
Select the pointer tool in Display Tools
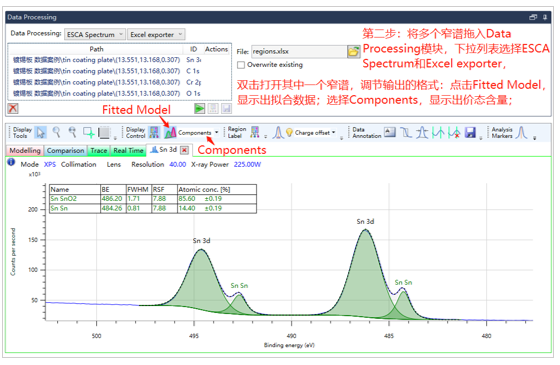[x=40, y=133]
